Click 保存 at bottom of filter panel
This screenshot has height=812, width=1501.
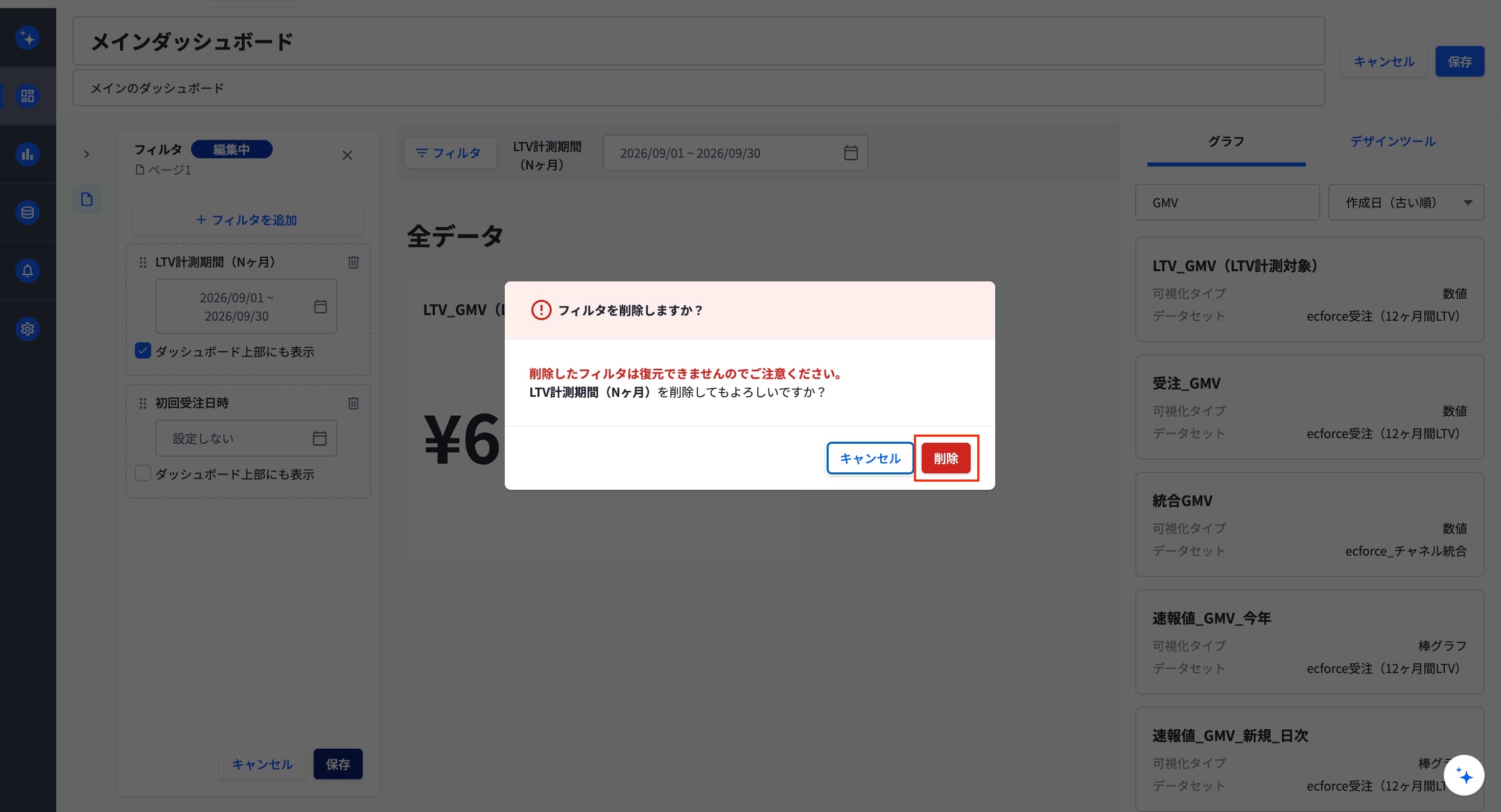(x=338, y=764)
